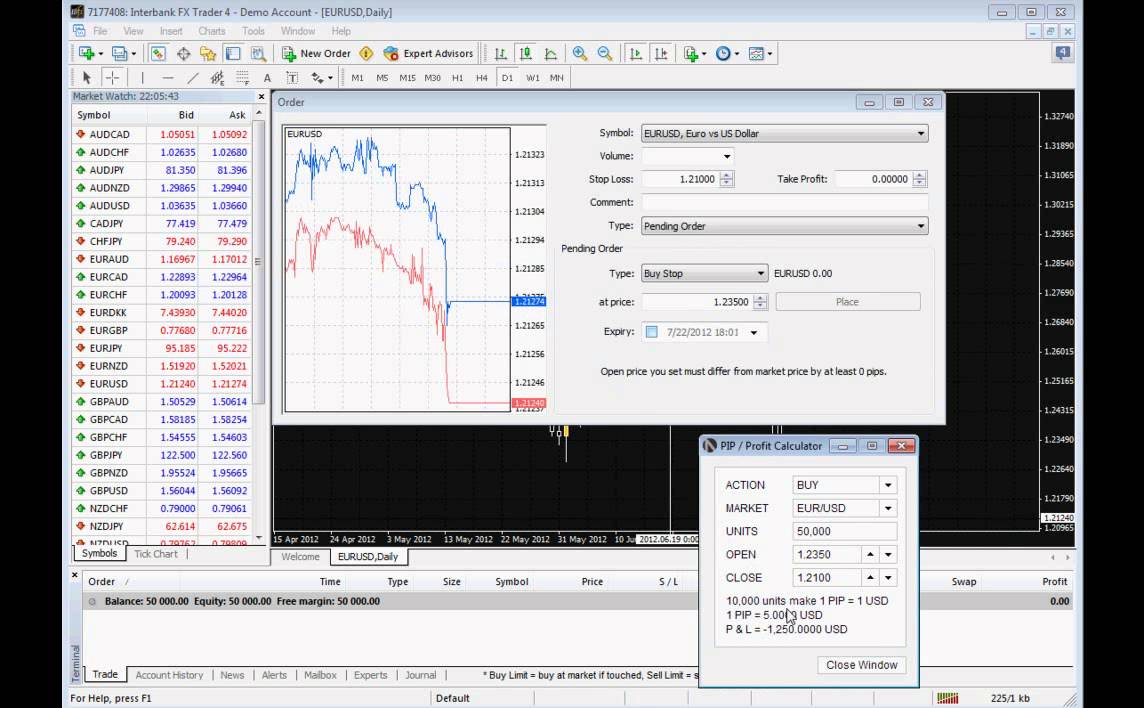Toggle the Auto Scroll chart icon

[635, 53]
